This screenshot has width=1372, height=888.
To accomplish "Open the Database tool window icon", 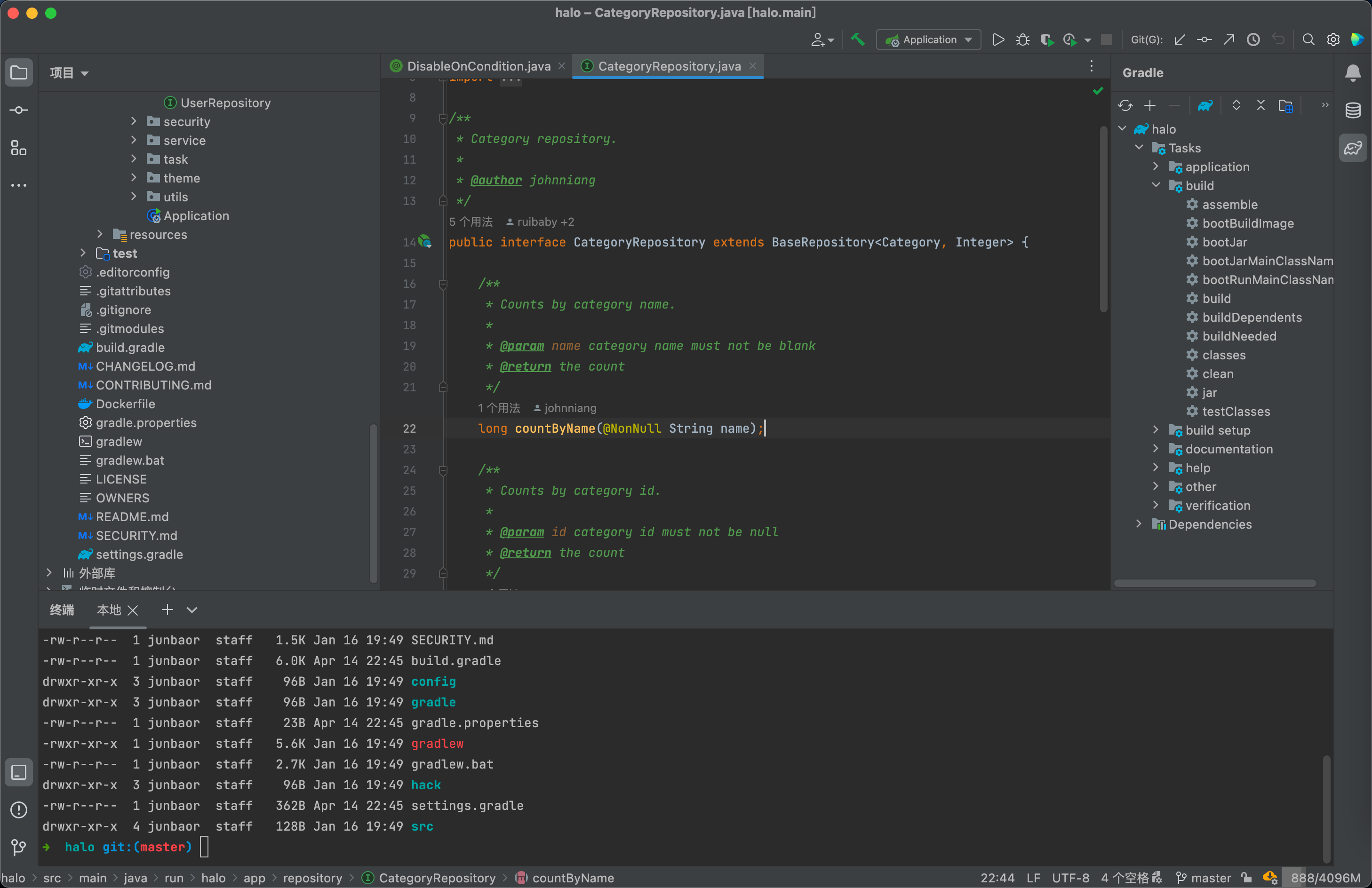I will point(1352,110).
